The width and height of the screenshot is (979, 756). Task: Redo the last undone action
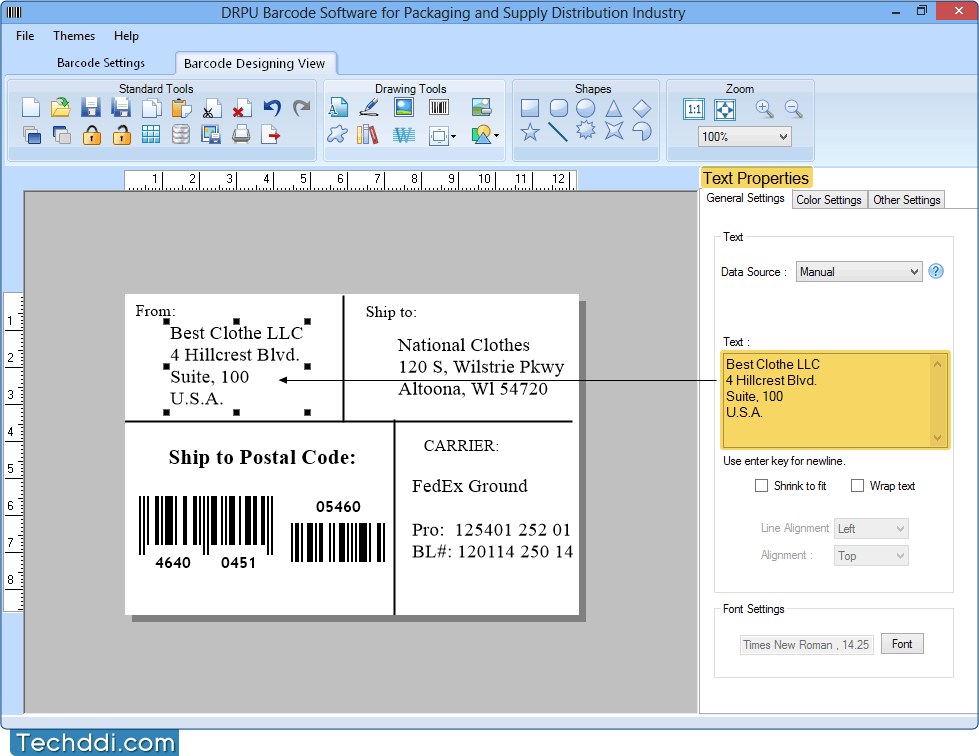click(x=302, y=108)
